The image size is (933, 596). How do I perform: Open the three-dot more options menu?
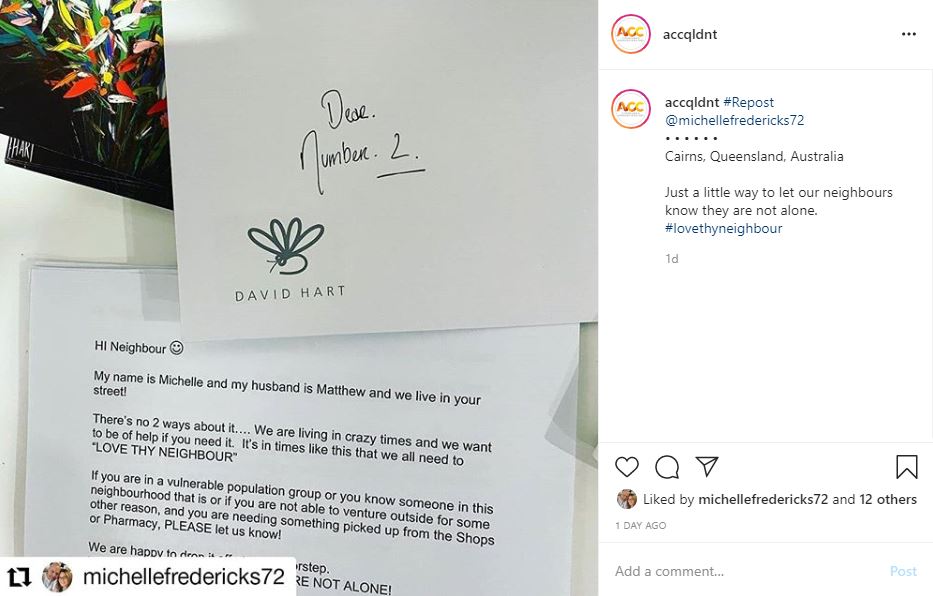[909, 34]
